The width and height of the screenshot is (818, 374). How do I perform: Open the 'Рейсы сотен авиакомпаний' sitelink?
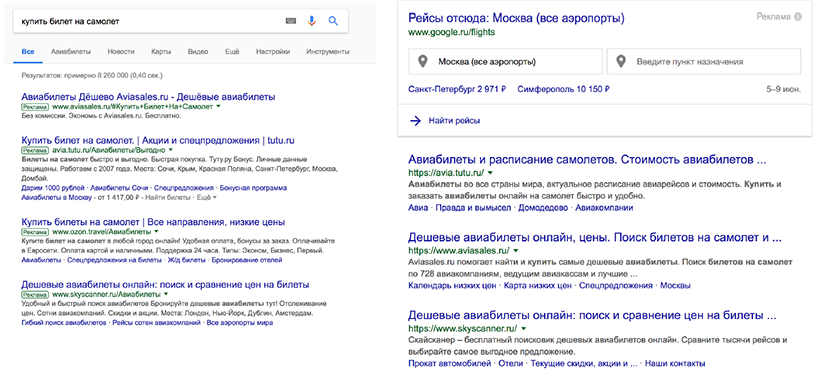(x=156, y=323)
